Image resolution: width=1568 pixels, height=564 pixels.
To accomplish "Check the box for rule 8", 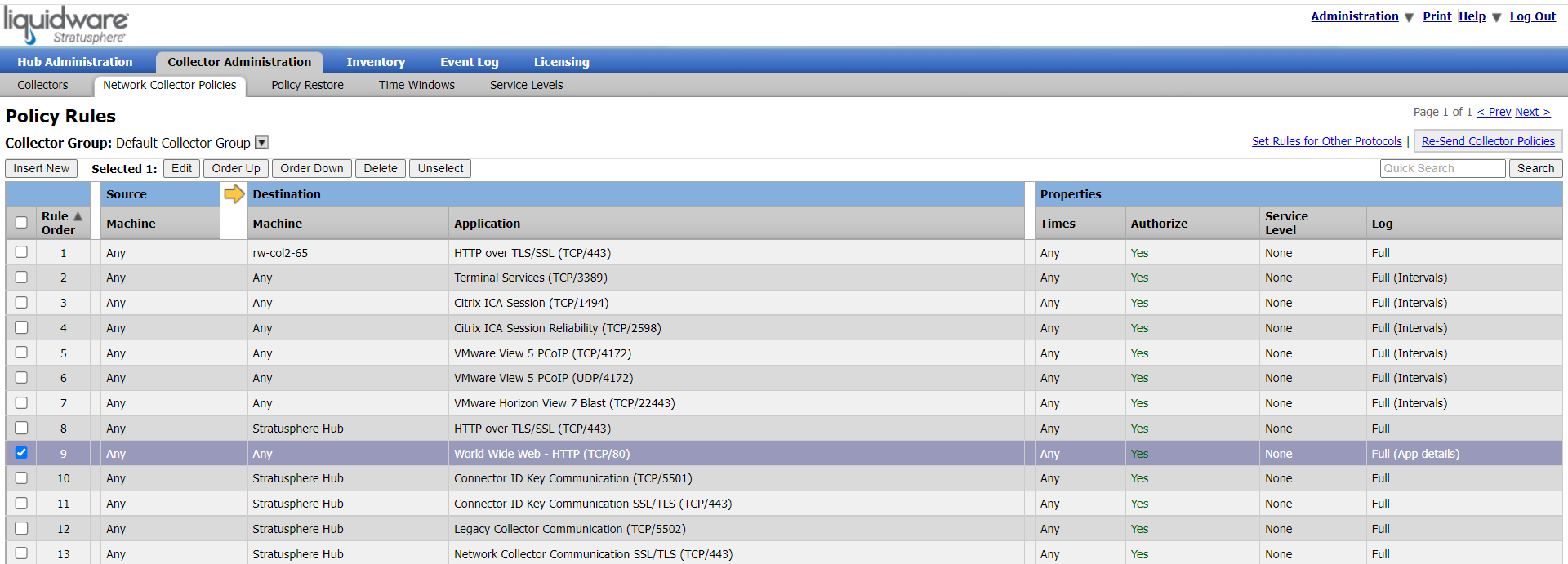I will click(x=21, y=428).
